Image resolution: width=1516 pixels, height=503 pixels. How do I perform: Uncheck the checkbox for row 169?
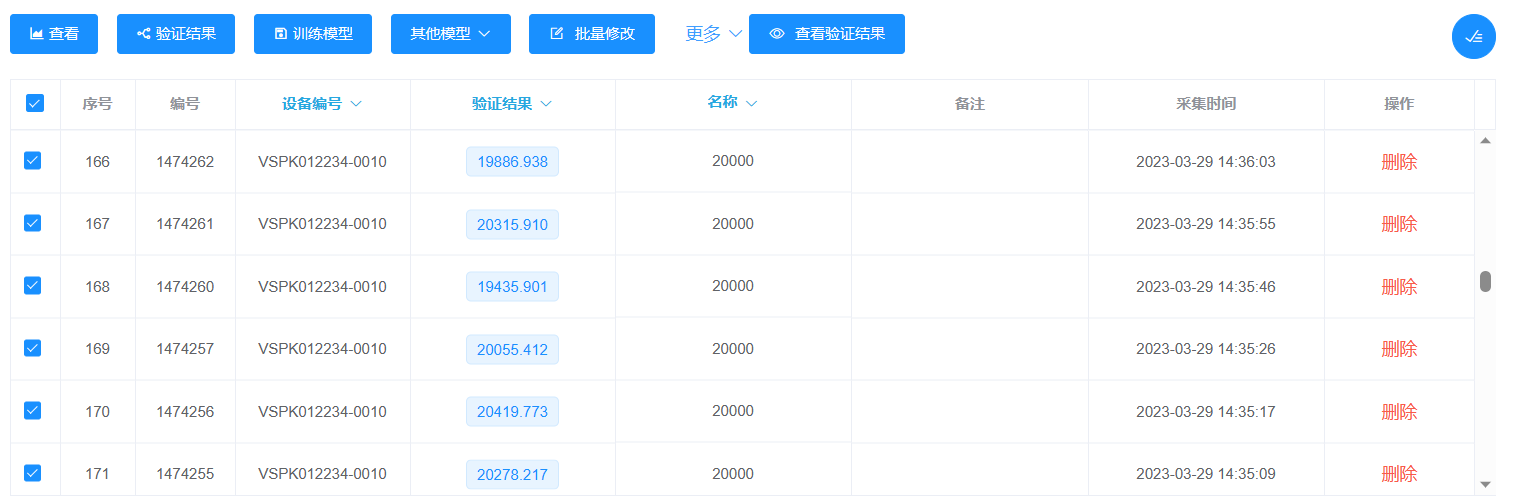pos(32,348)
